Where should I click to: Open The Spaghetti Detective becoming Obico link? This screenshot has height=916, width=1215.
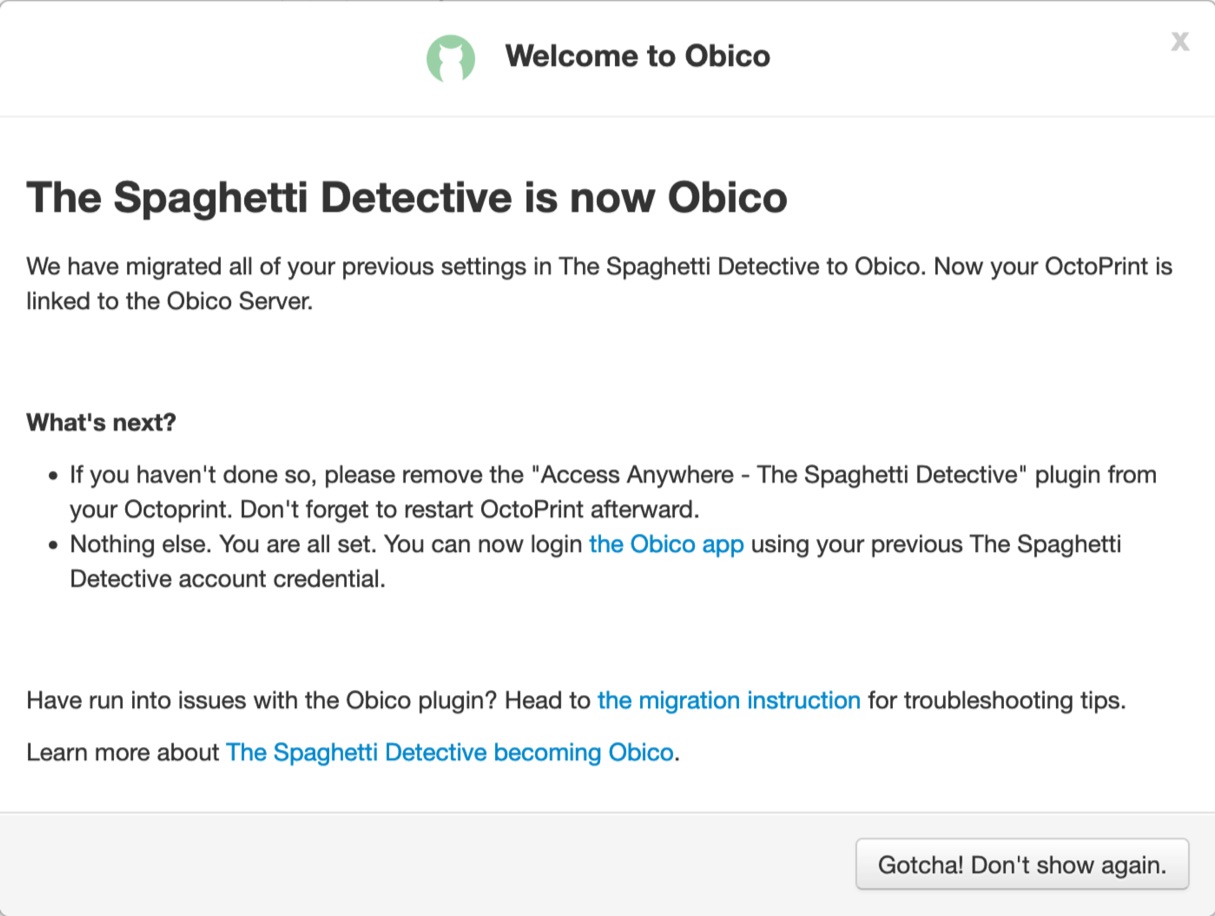point(450,752)
